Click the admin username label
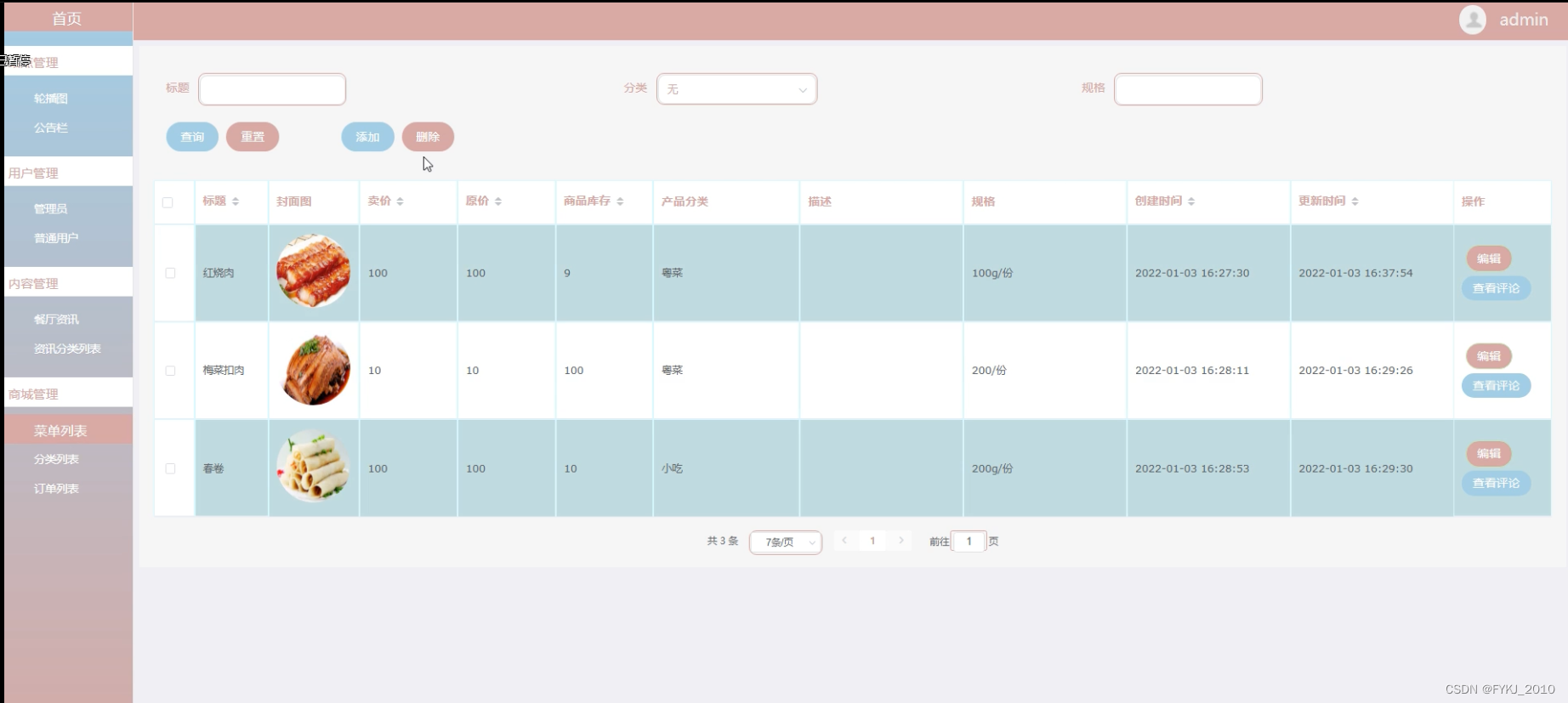Image resolution: width=1568 pixels, height=703 pixels. point(1523,20)
